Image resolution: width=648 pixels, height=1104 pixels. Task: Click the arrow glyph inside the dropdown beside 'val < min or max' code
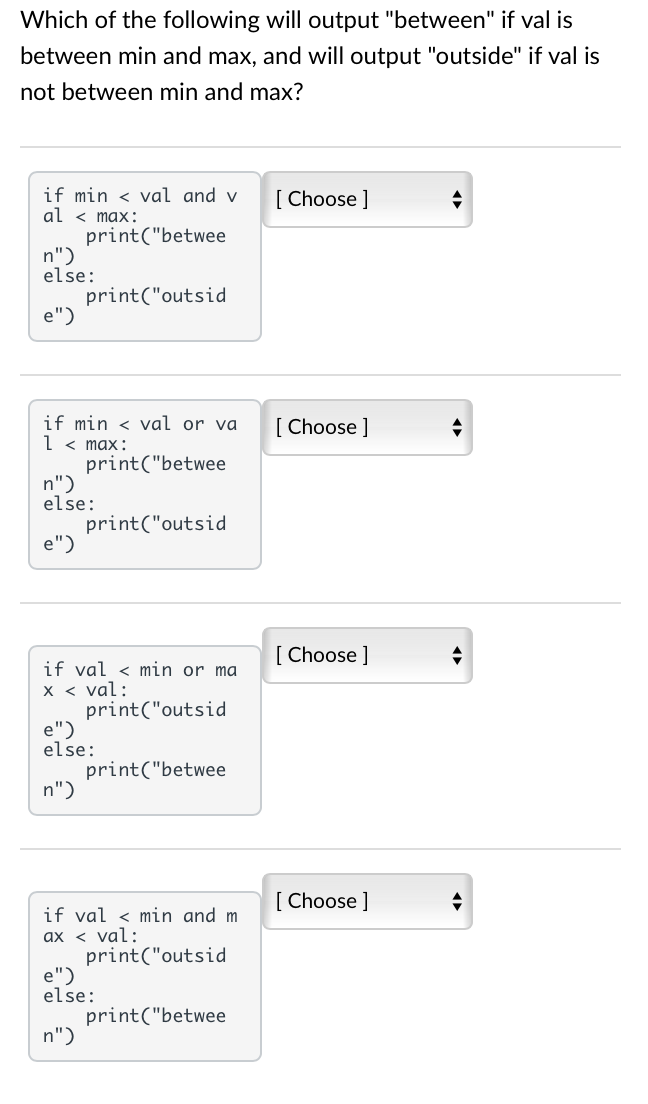456,655
